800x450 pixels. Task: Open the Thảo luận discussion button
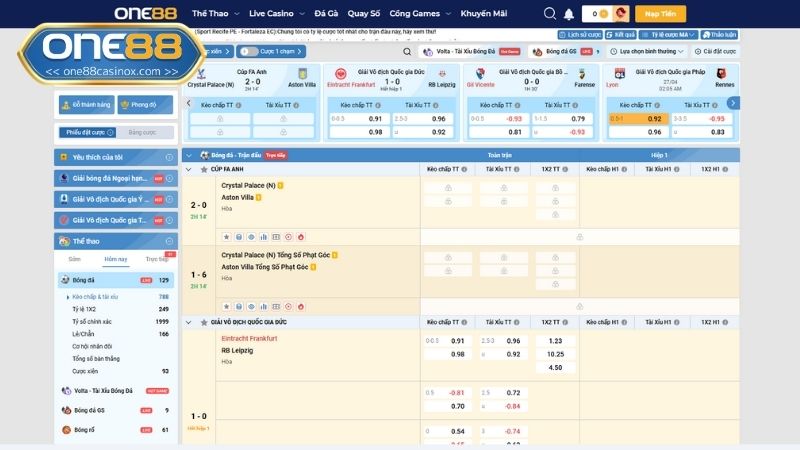click(719, 35)
